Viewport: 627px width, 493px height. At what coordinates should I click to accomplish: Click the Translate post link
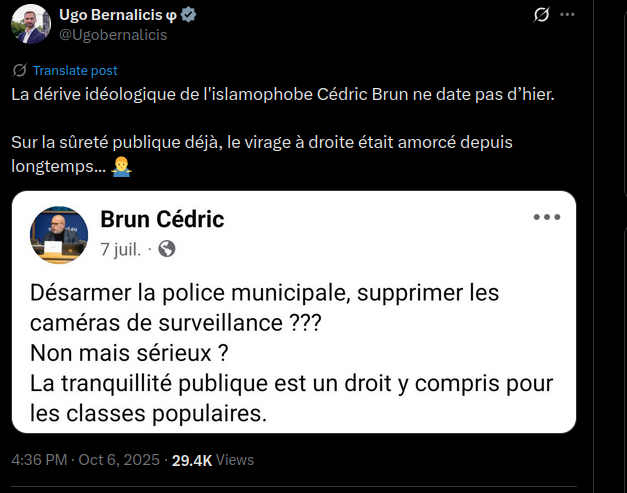coord(75,71)
